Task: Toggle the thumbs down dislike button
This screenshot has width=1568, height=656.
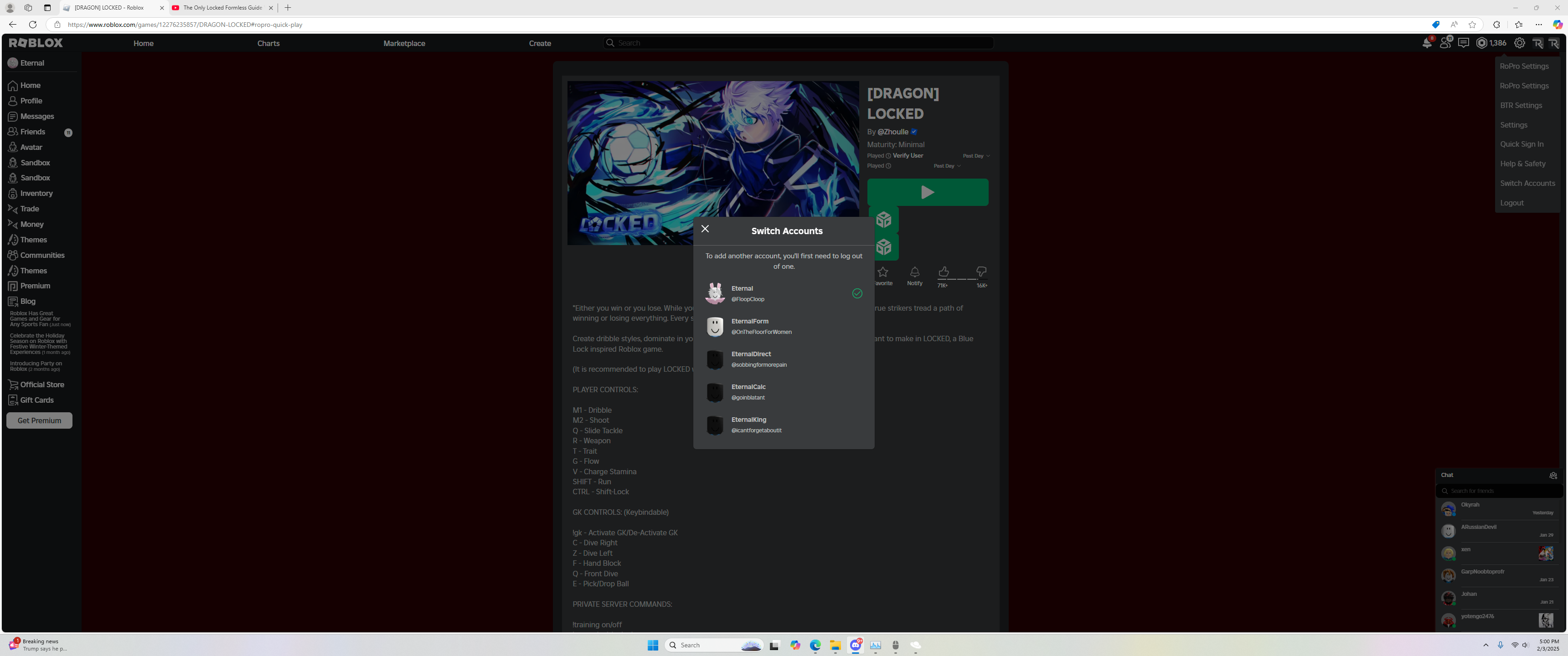Action: coord(981,272)
